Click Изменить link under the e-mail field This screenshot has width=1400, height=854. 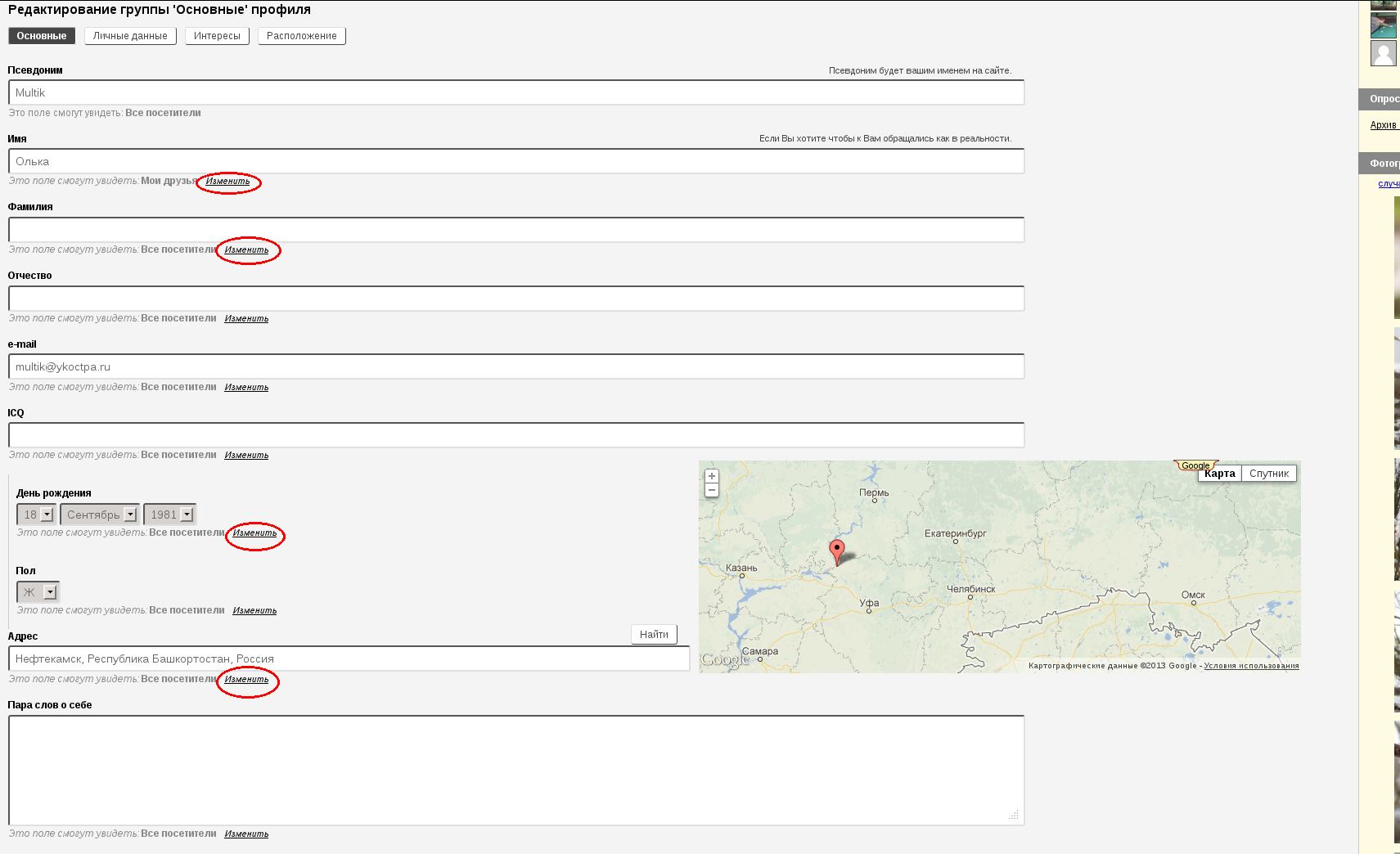click(246, 388)
